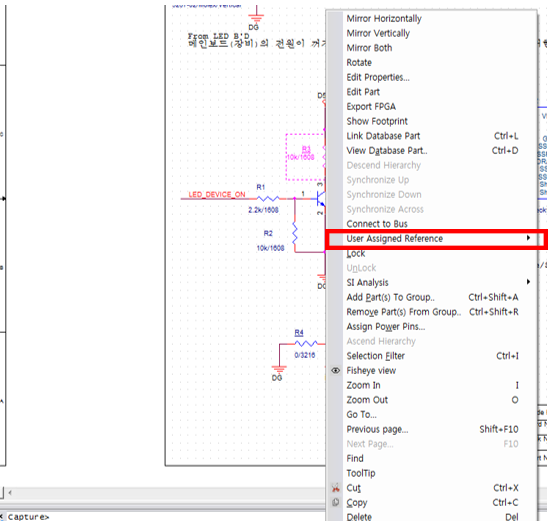
Task: Click the Cut scissors icon
Action: tap(336, 488)
